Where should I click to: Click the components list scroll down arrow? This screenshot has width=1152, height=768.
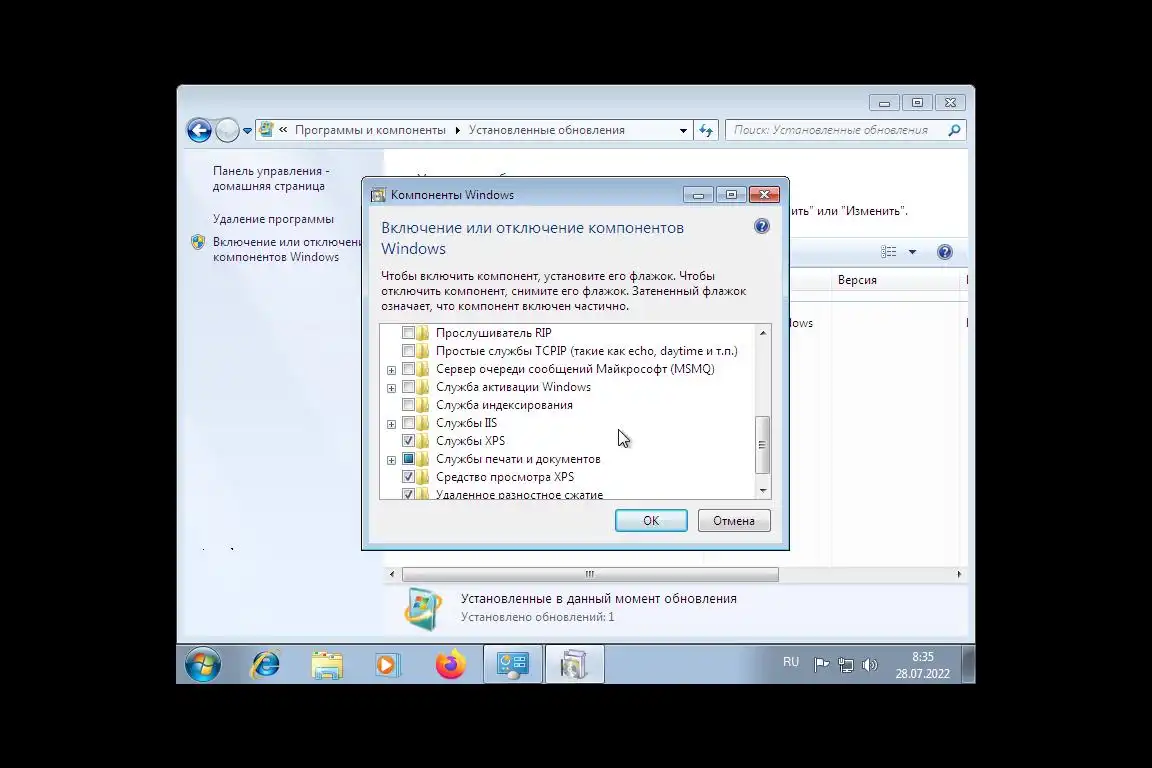tap(763, 490)
